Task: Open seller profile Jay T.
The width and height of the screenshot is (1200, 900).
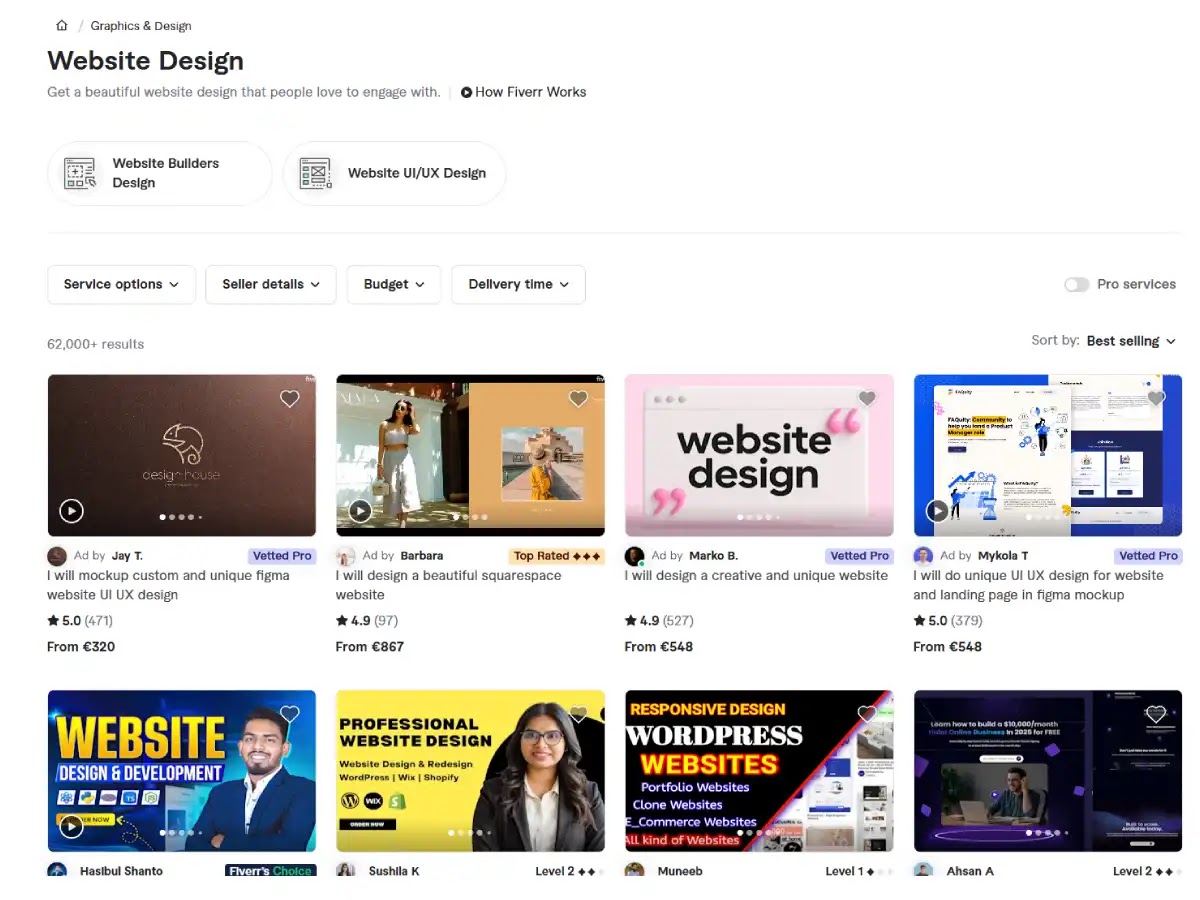Action: [127, 556]
